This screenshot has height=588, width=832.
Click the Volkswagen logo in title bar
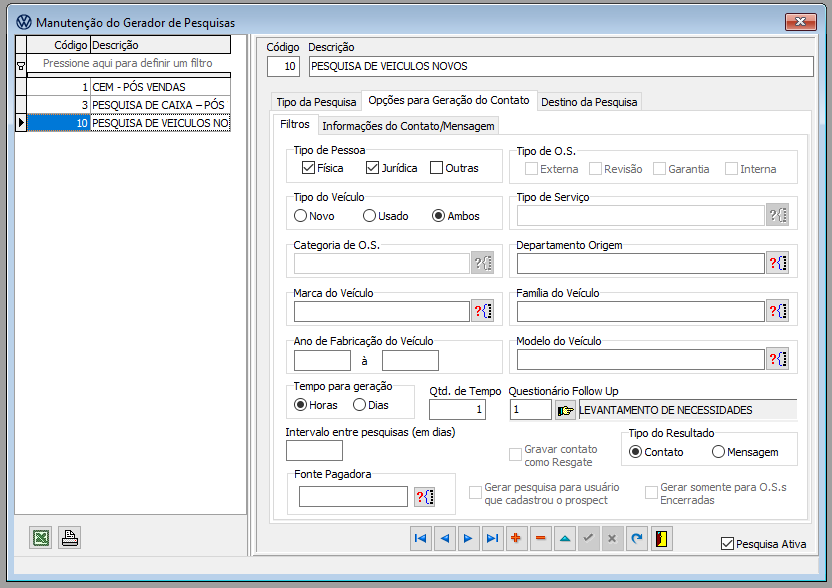[x=24, y=22]
